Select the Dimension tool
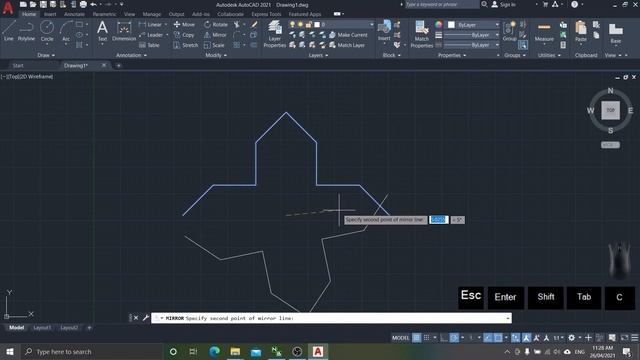 [x=124, y=31]
